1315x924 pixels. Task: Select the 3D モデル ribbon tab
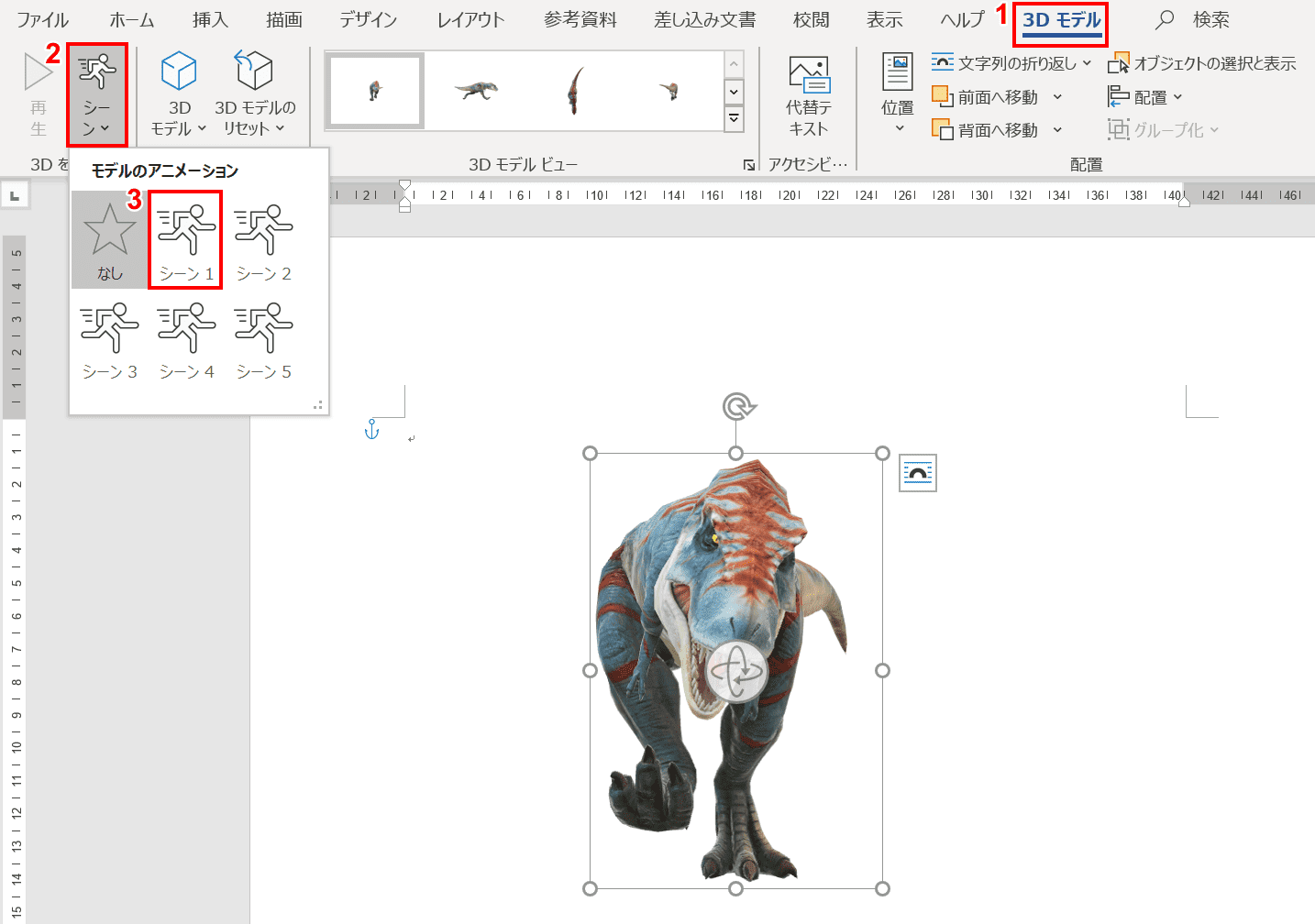pyautogui.click(x=1061, y=21)
